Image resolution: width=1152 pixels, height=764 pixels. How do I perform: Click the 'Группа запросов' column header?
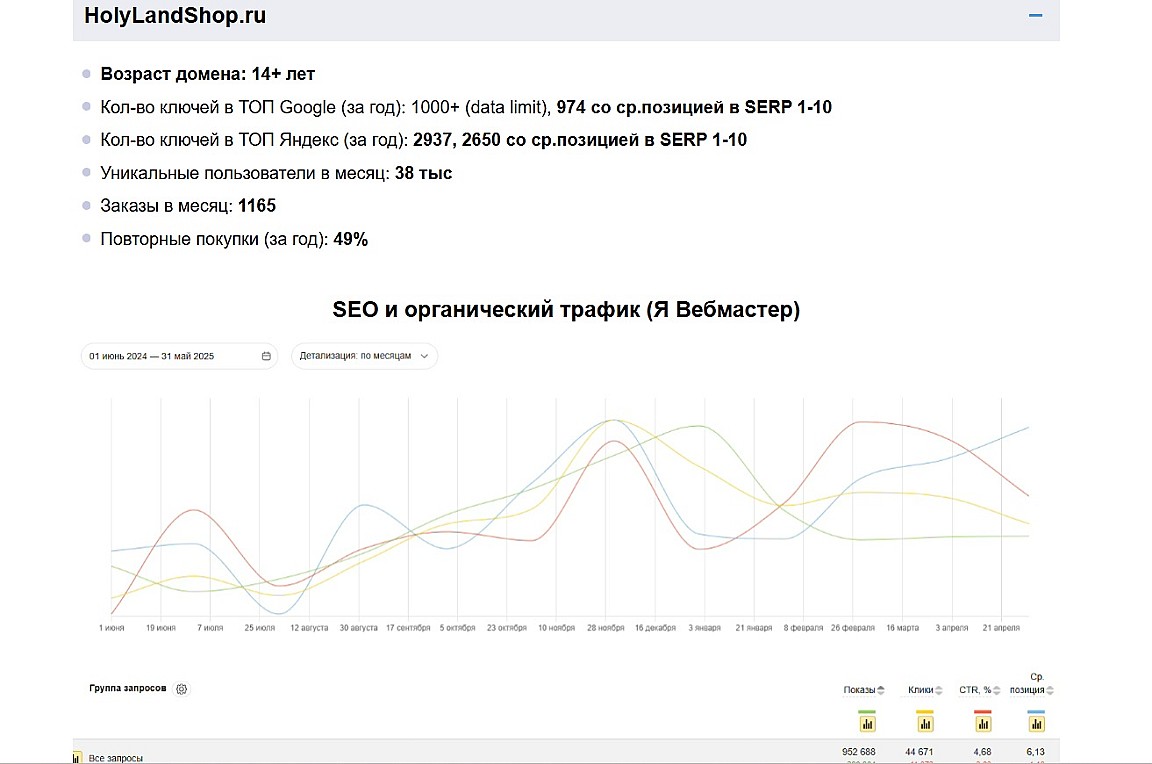[128, 689]
